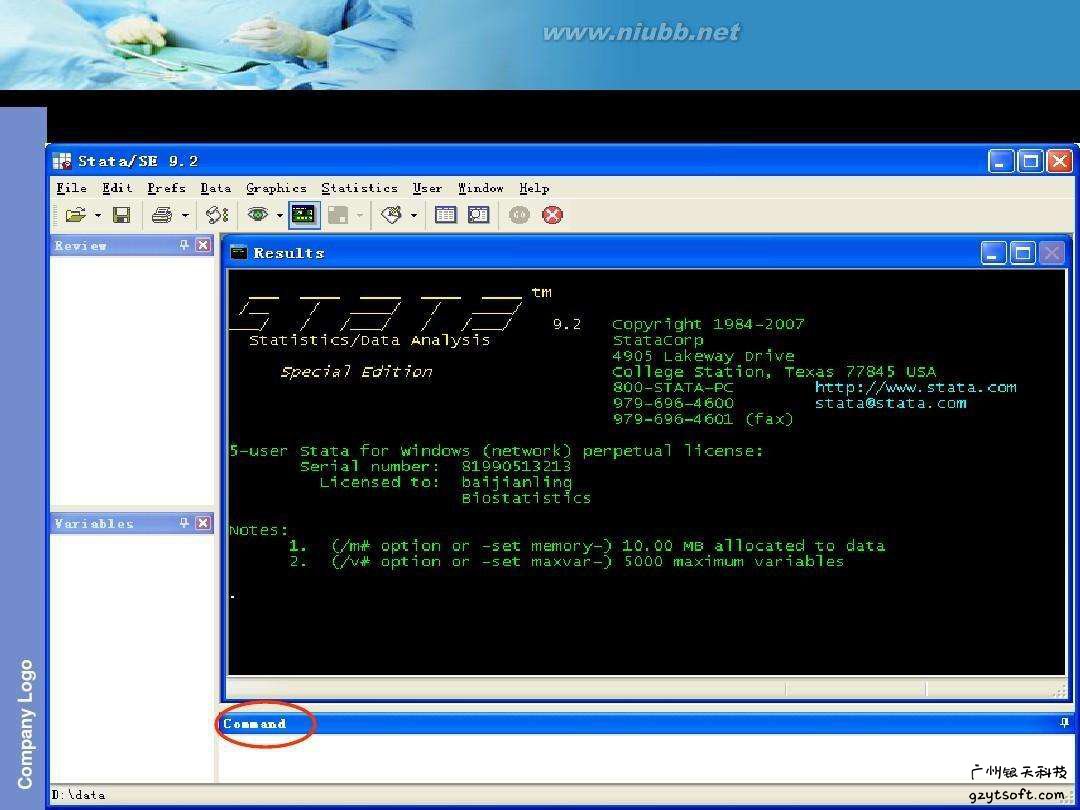Click the Log begin/close scroll icon
Viewport: 1080px width, 810px height.
(x=217, y=215)
